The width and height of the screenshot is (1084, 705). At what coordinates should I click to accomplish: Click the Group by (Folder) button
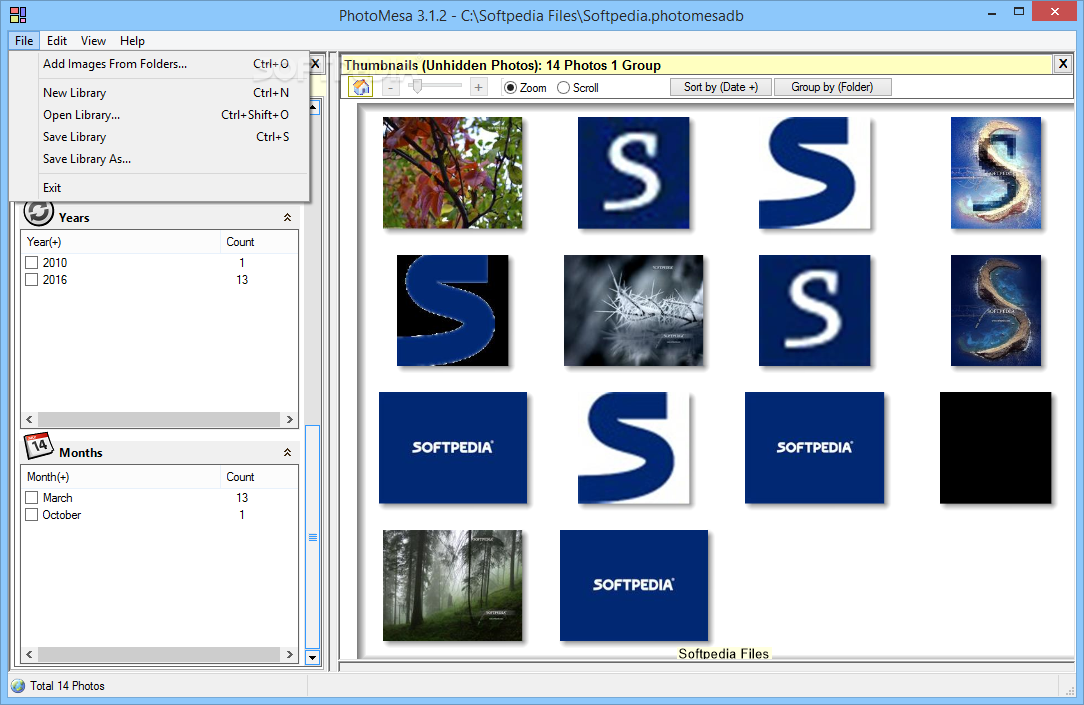832,87
